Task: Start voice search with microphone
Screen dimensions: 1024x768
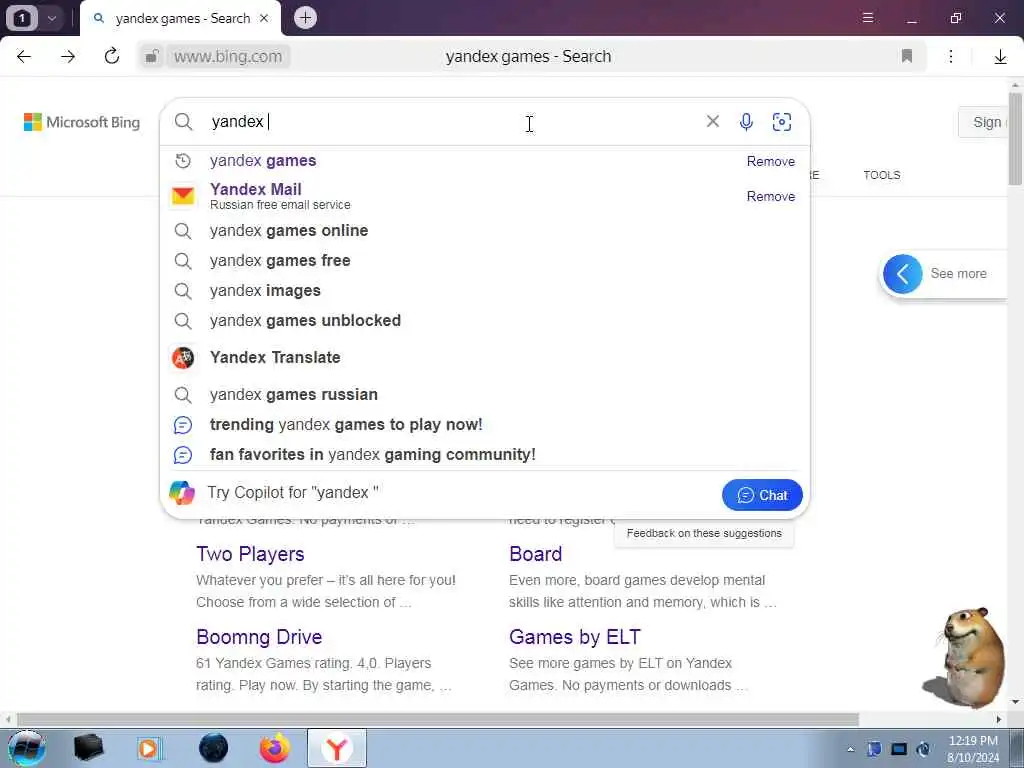Action: 746,121
